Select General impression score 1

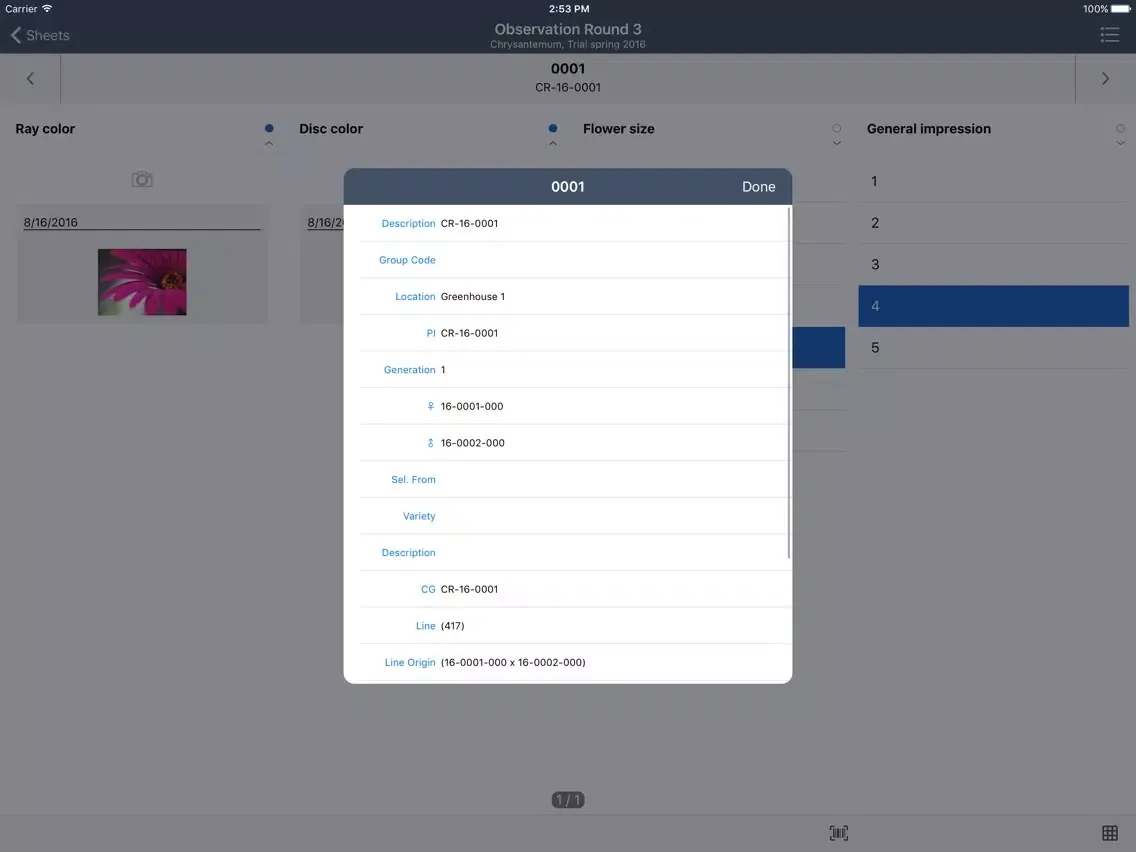pyautogui.click(x=993, y=181)
